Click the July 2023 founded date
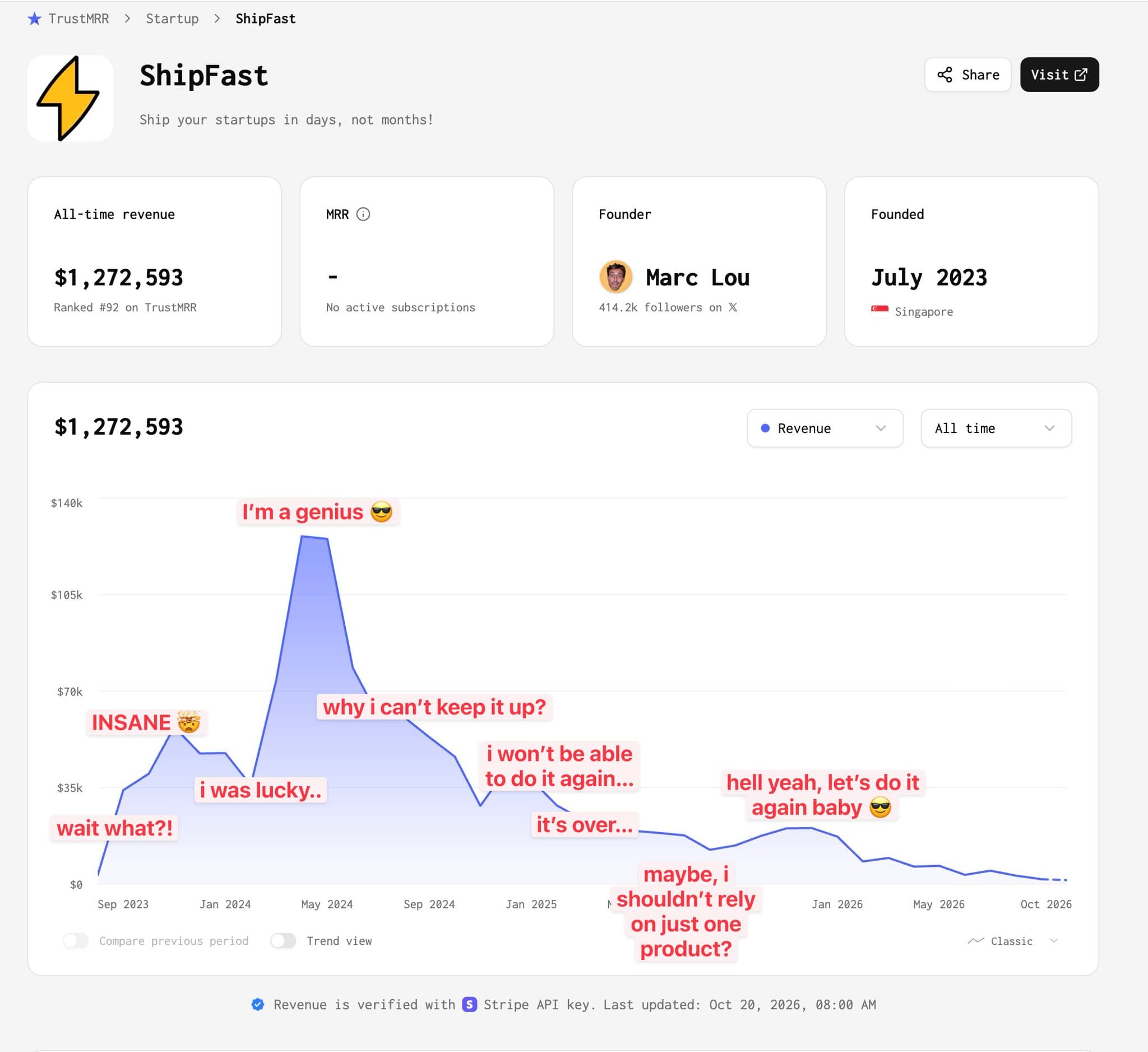The height and width of the screenshot is (1052, 1148). pos(929,278)
